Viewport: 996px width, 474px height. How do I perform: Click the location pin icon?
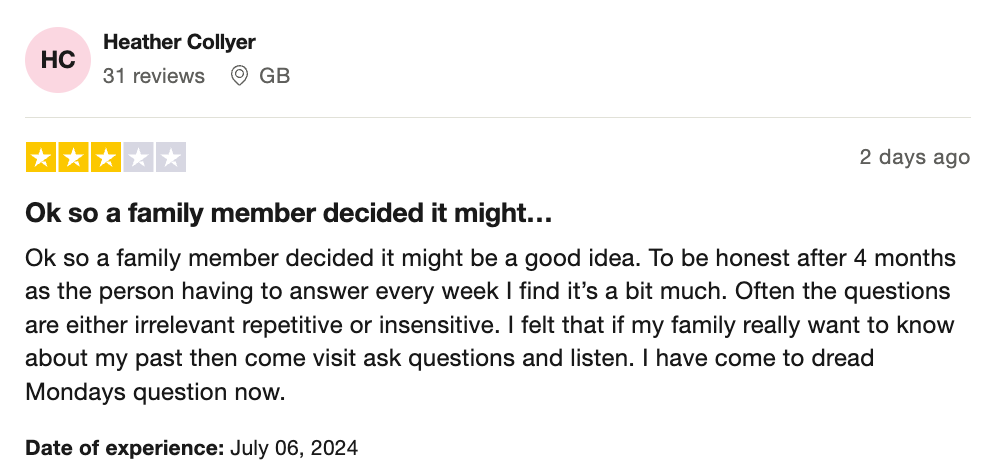[239, 76]
